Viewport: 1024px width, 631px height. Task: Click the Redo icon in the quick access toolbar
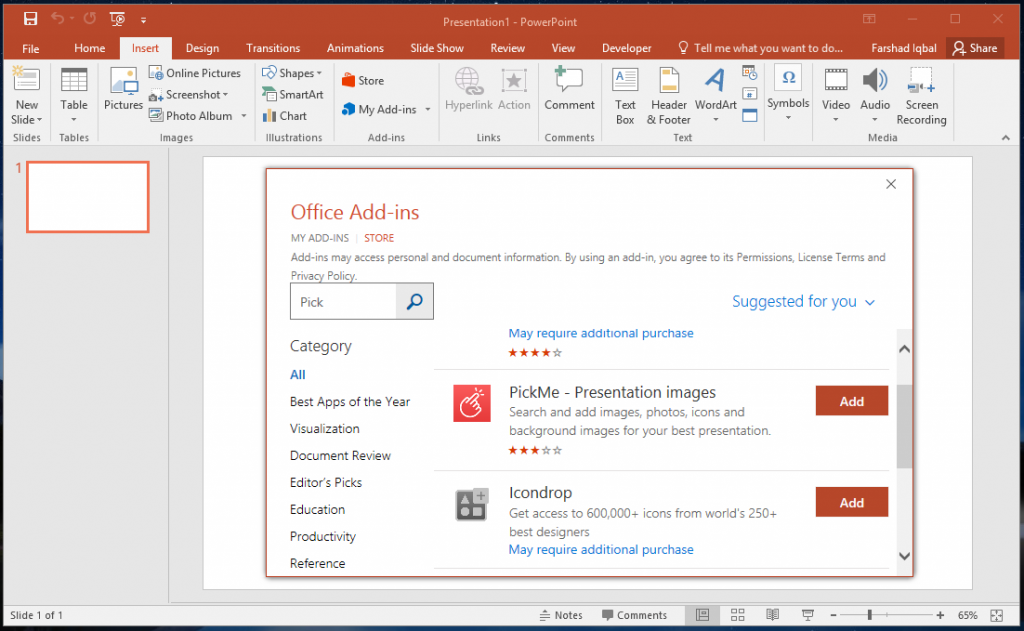coord(89,19)
